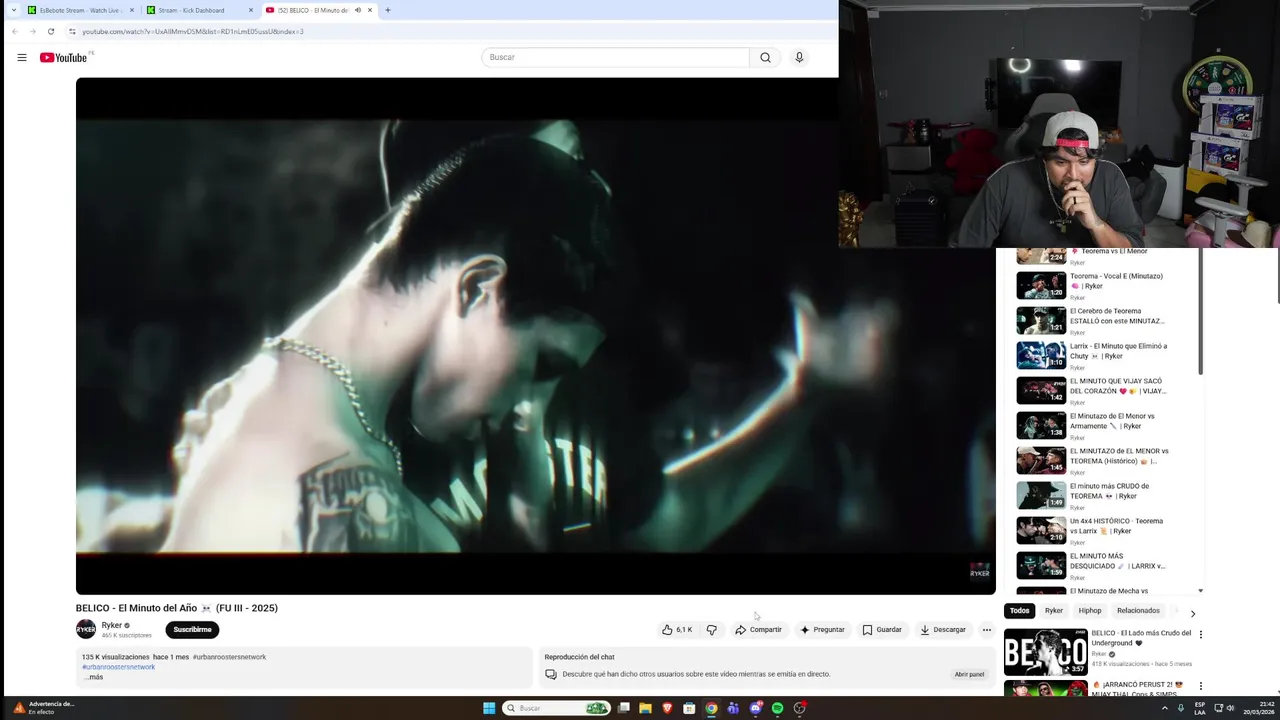
Task: Open options for BELICO Lado más Crudo video
Action: click(x=1201, y=634)
